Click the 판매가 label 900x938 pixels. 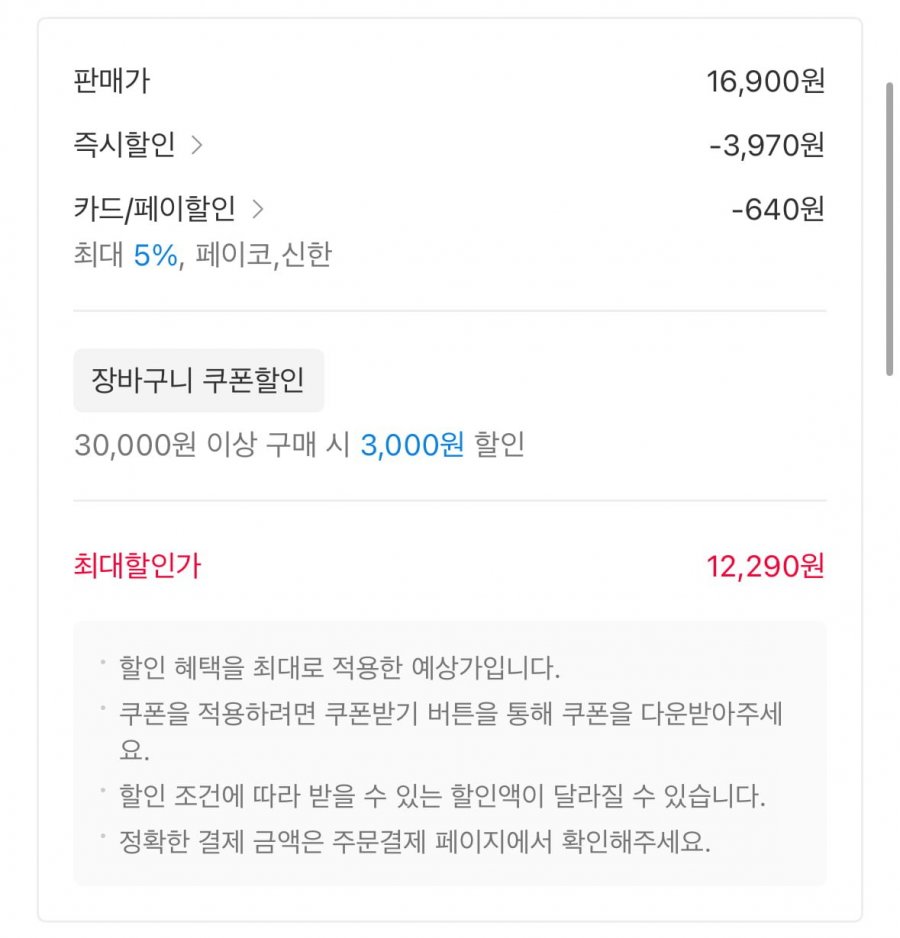pyautogui.click(x=111, y=81)
